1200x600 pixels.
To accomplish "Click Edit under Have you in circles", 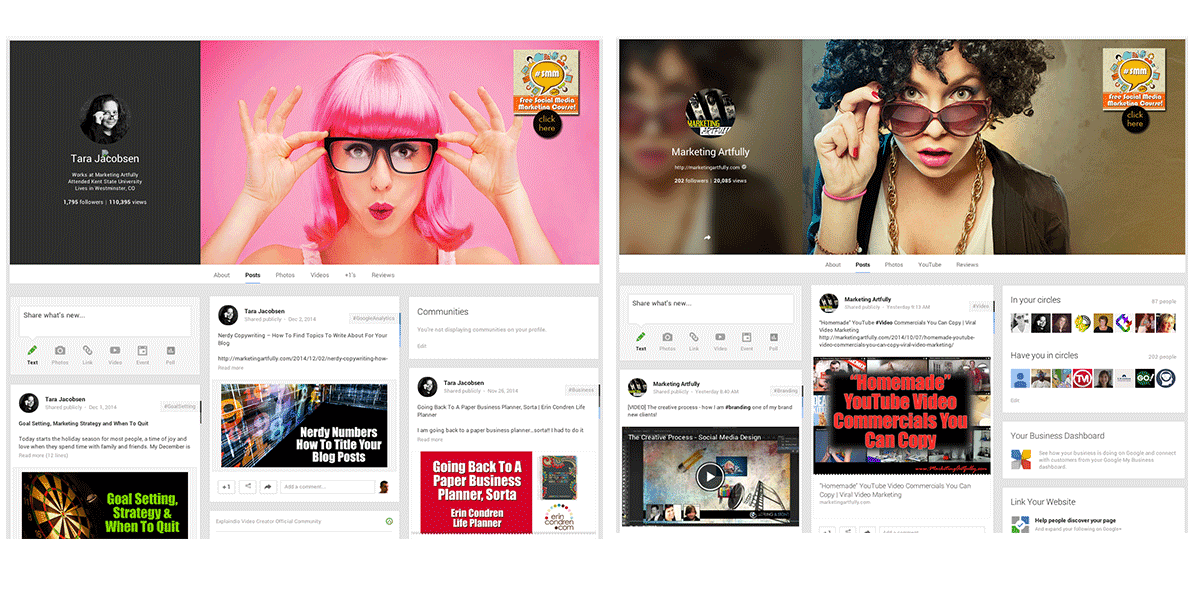I will click(x=1015, y=400).
